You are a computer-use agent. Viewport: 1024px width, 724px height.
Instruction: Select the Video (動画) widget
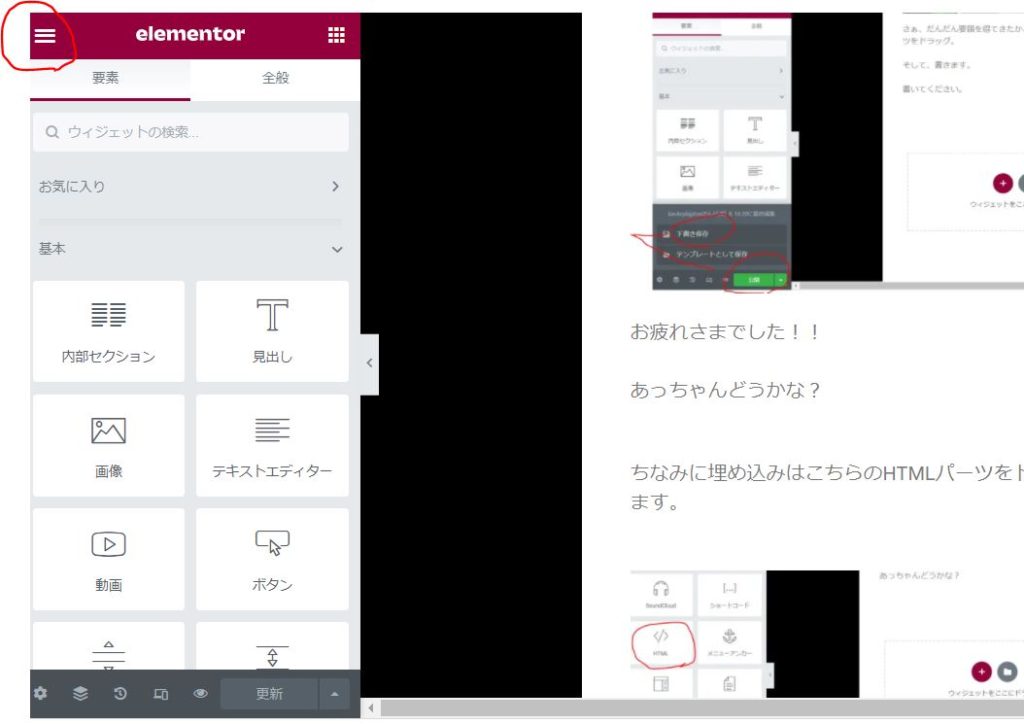tap(108, 558)
